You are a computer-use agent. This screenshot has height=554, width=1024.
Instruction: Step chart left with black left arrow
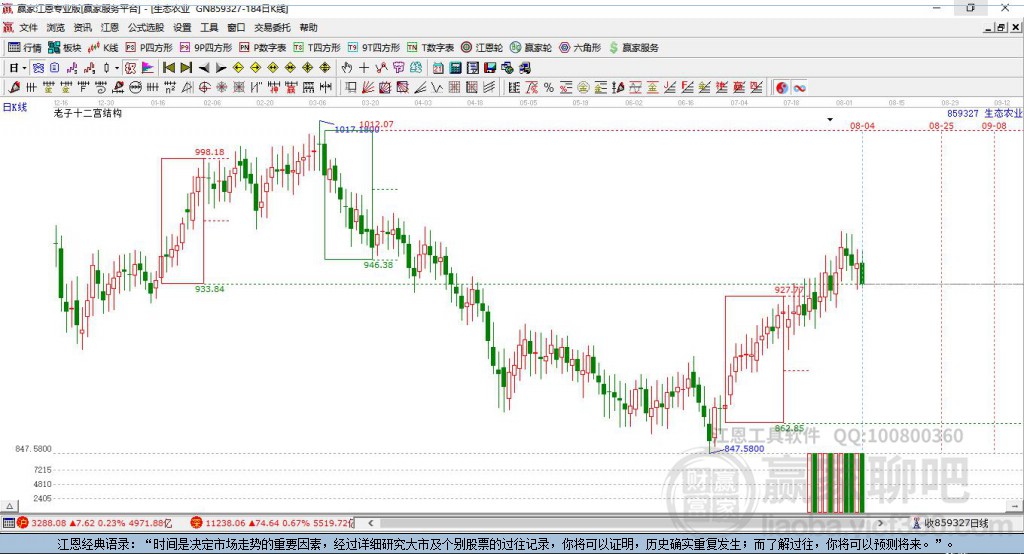pyautogui.click(x=204, y=68)
